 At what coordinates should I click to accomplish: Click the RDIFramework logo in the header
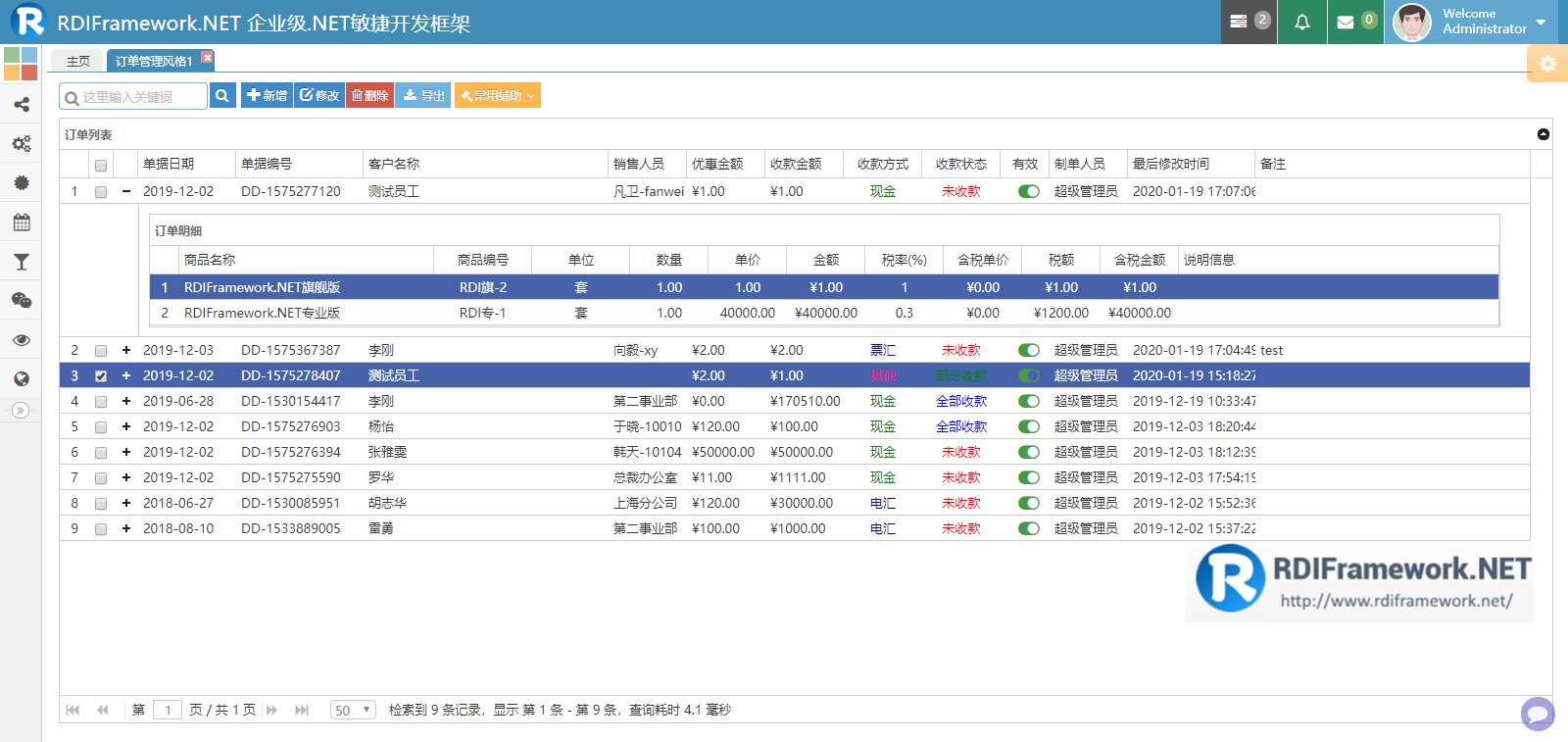(x=28, y=21)
